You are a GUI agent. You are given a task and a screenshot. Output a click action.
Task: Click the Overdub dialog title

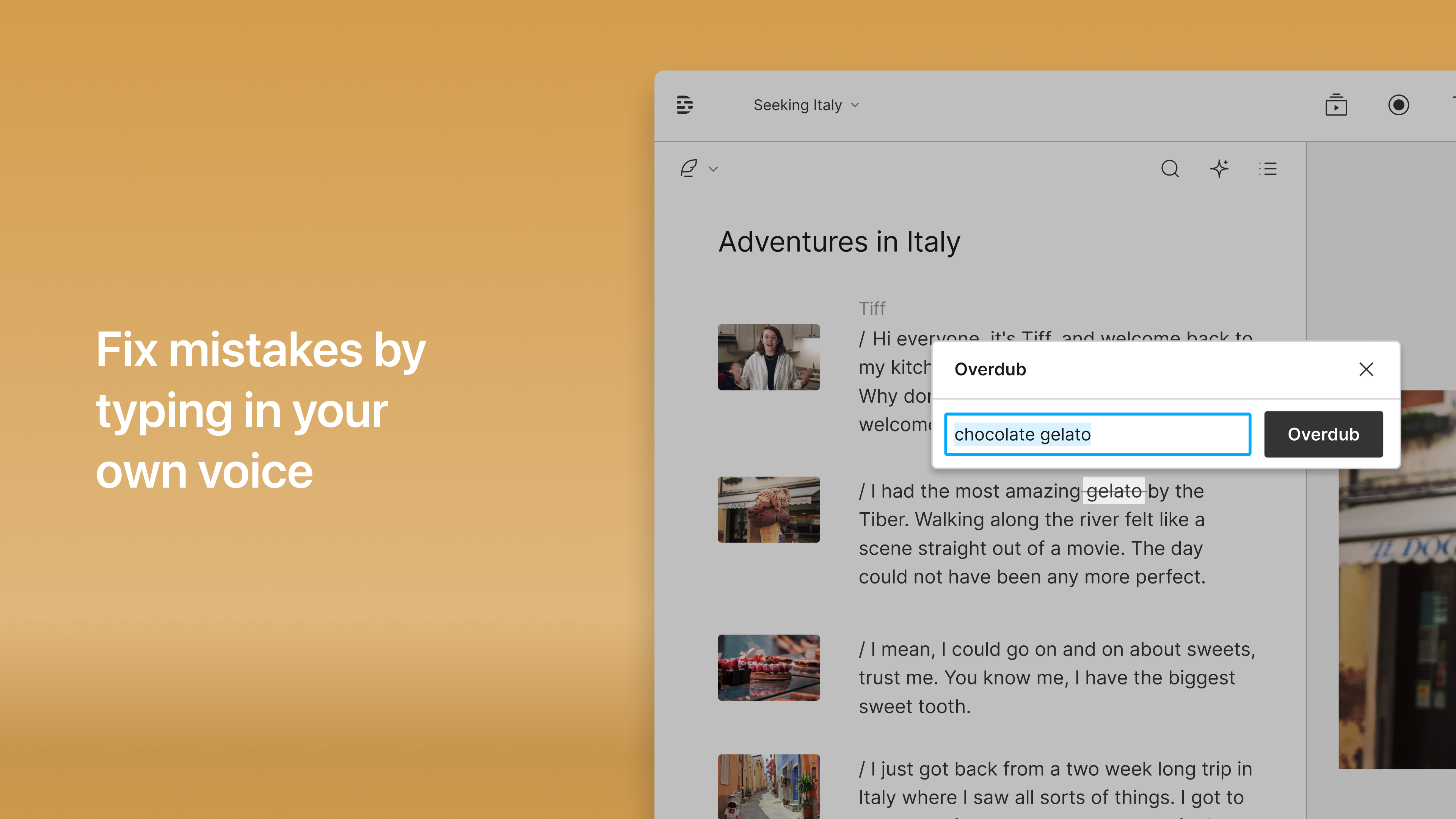point(990,369)
